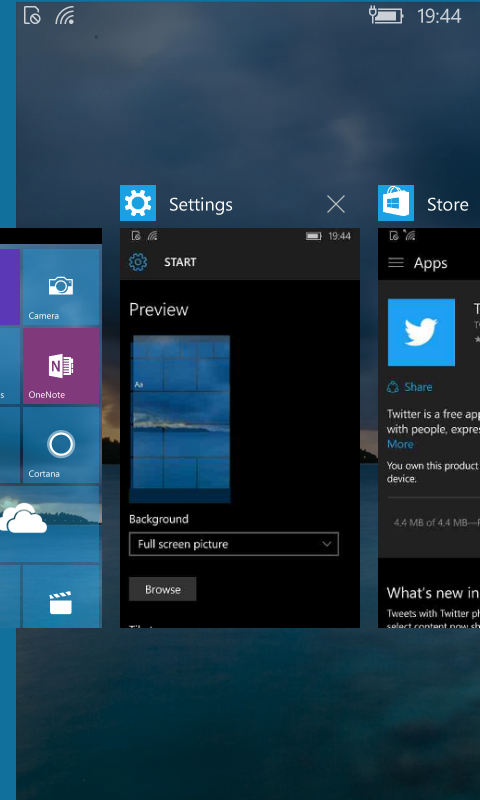Open the Movies clapperboard tile
Viewport: 480px width, 800px height.
click(61, 596)
